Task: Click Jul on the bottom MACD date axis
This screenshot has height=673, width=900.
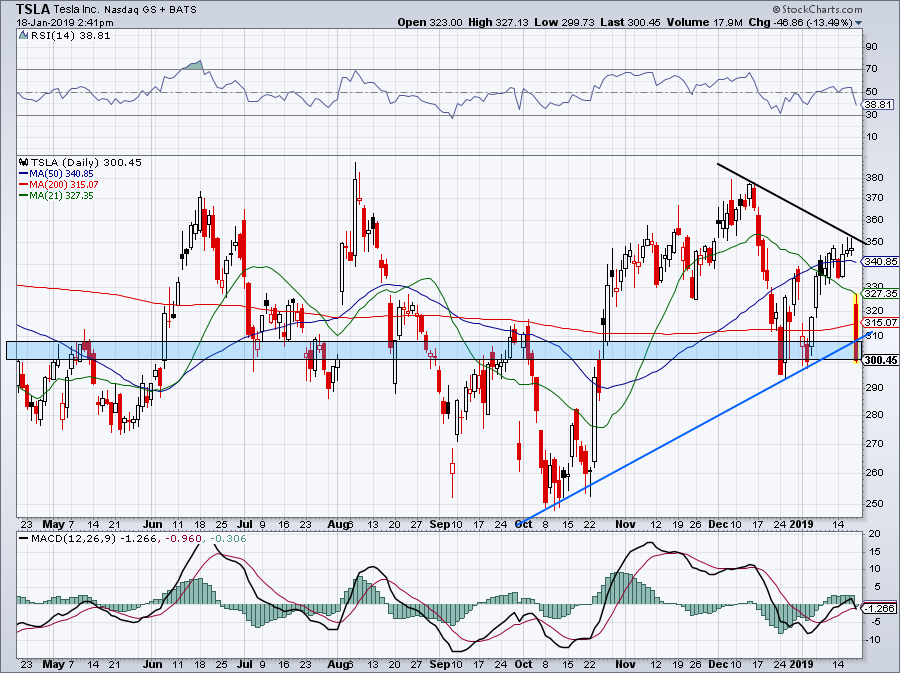Action: tap(245, 664)
